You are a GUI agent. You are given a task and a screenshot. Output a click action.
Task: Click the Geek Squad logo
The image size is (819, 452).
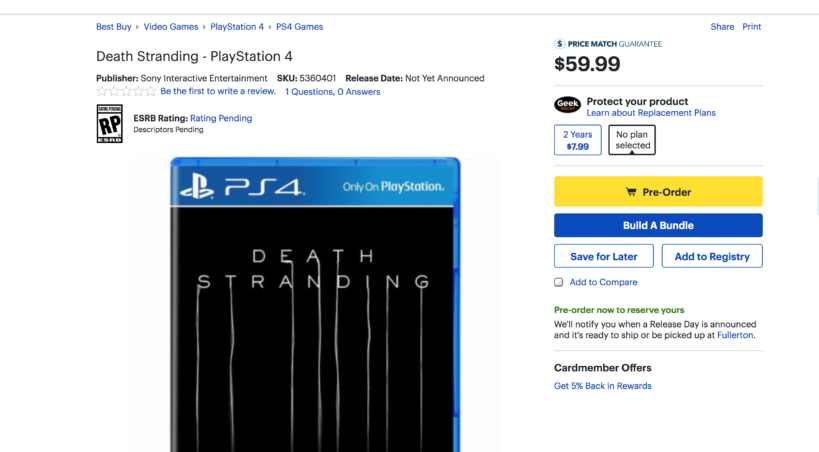point(567,105)
